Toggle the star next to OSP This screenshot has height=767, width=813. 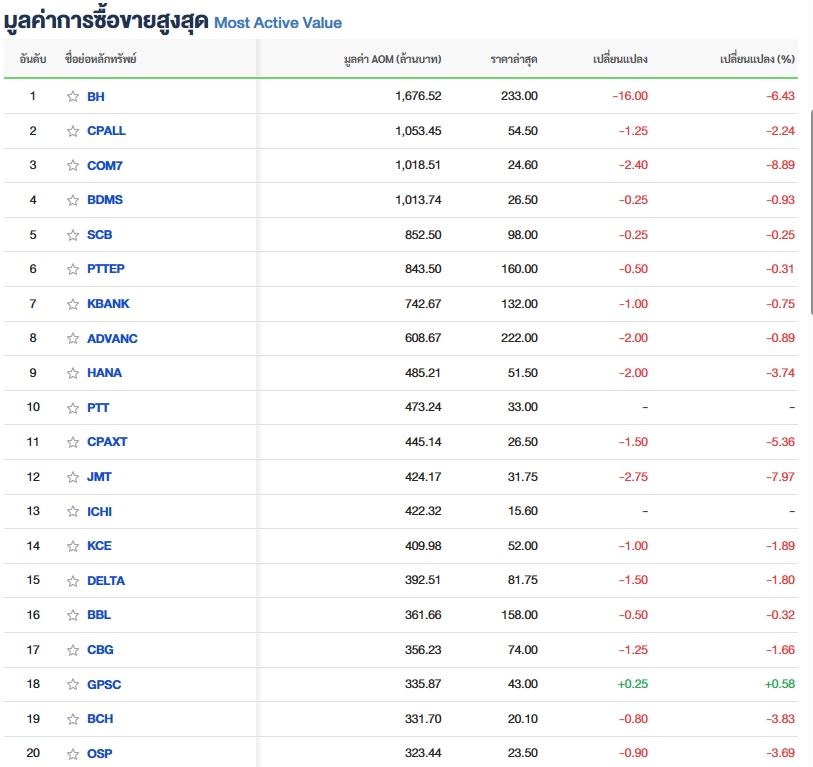coord(73,754)
